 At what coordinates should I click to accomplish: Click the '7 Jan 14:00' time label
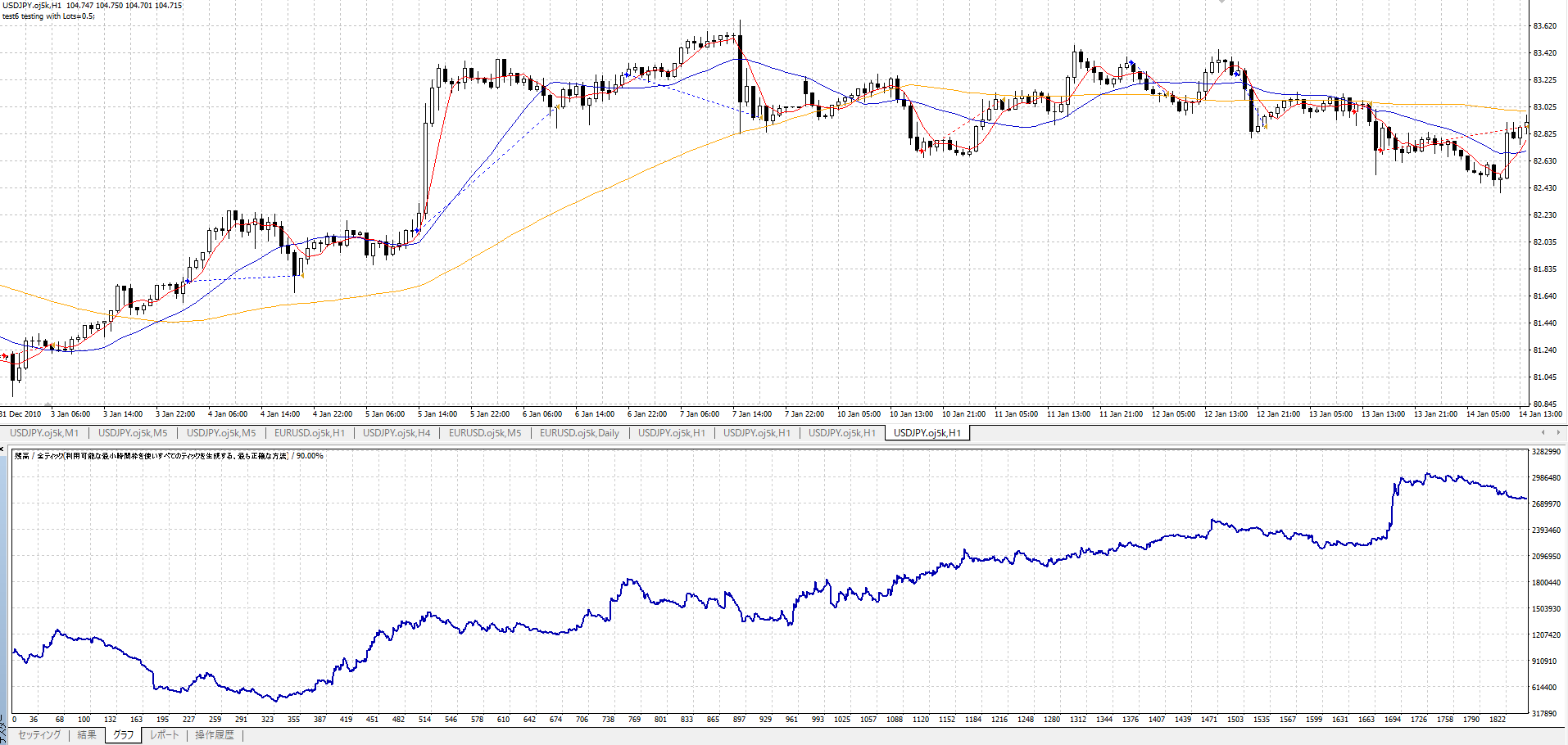(x=751, y=414)
